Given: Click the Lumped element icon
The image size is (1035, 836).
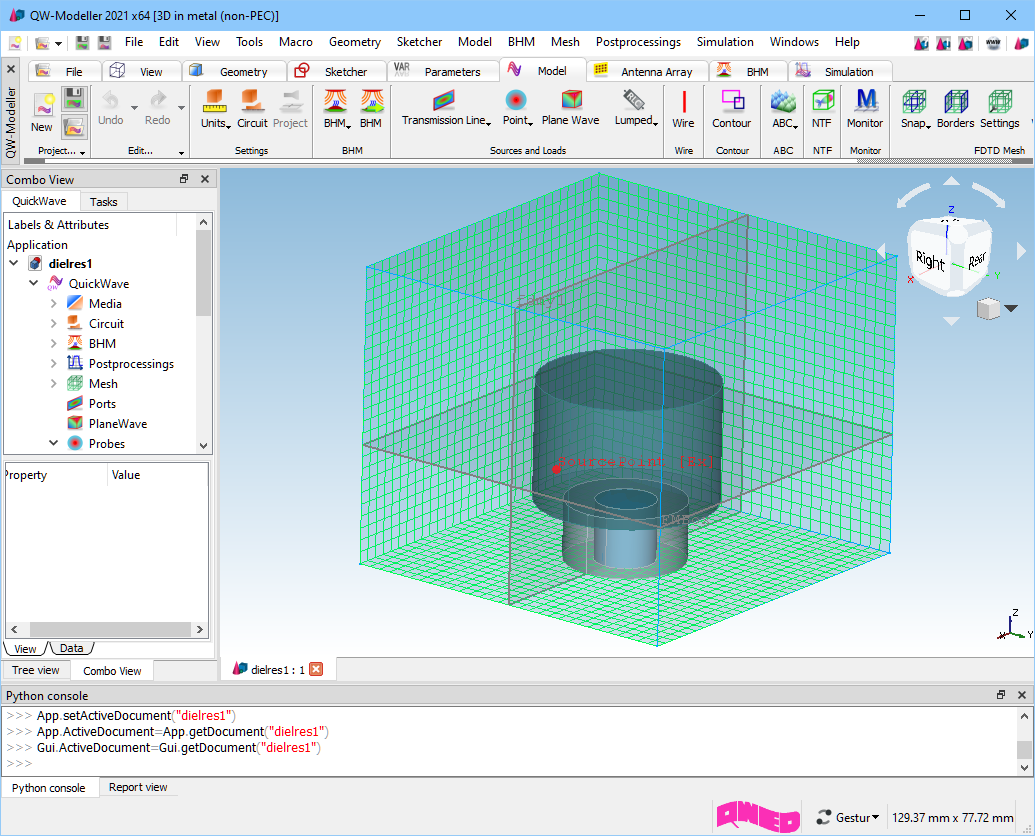Looking at the screenshot, I should pos(634,100).
